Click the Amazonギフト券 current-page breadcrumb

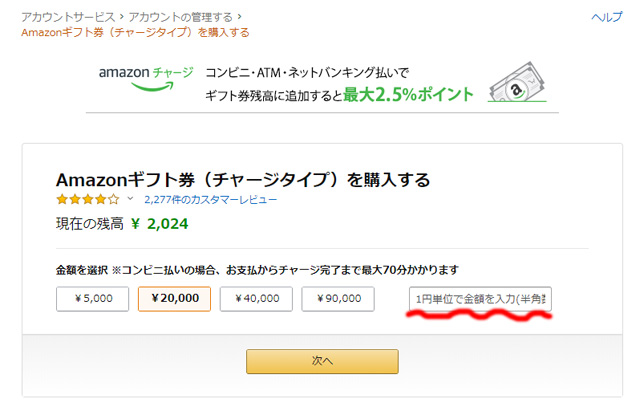pyautogui.click(x=135, y=32)
